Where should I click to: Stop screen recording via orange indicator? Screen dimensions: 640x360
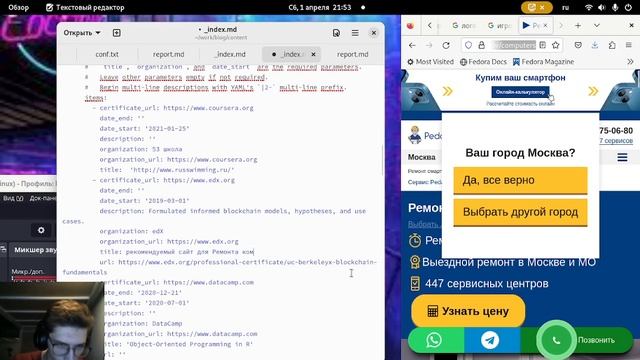536,7
